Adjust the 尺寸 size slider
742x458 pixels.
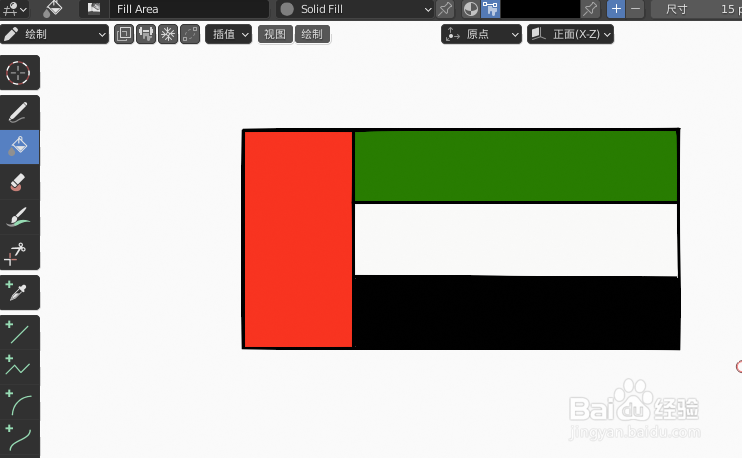pos(697,9)
